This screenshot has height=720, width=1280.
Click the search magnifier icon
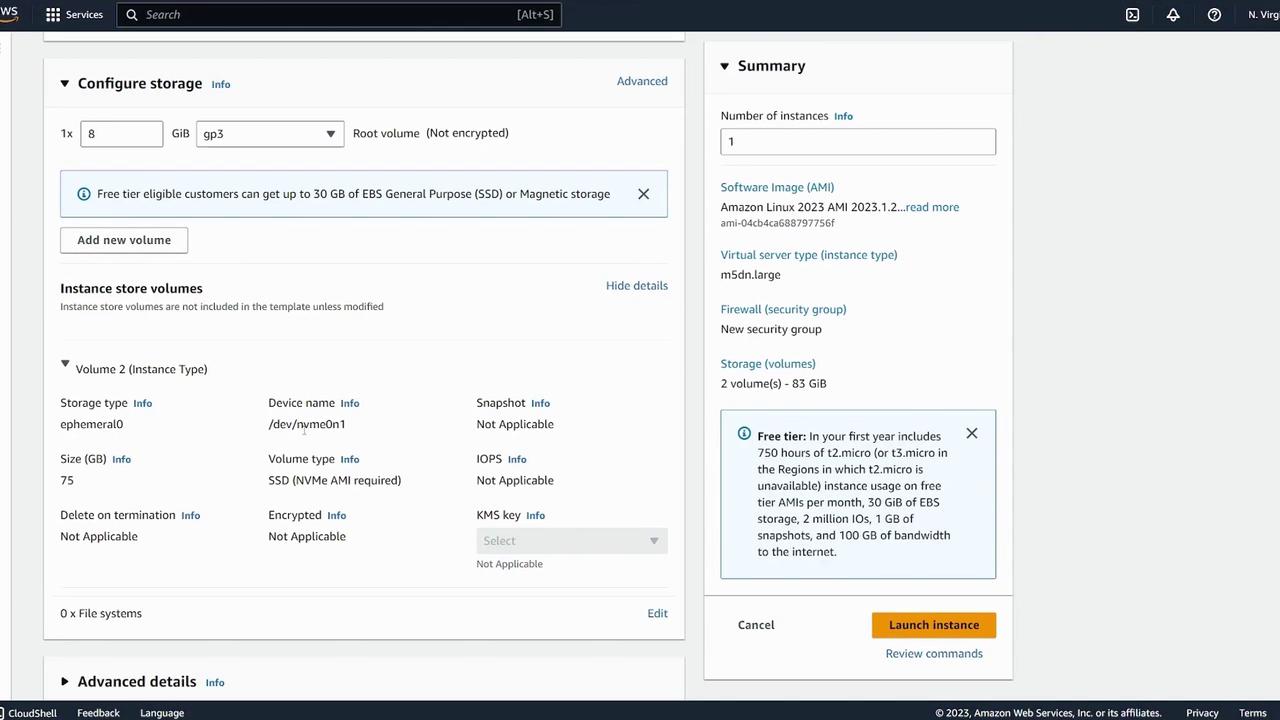point(132,15)
